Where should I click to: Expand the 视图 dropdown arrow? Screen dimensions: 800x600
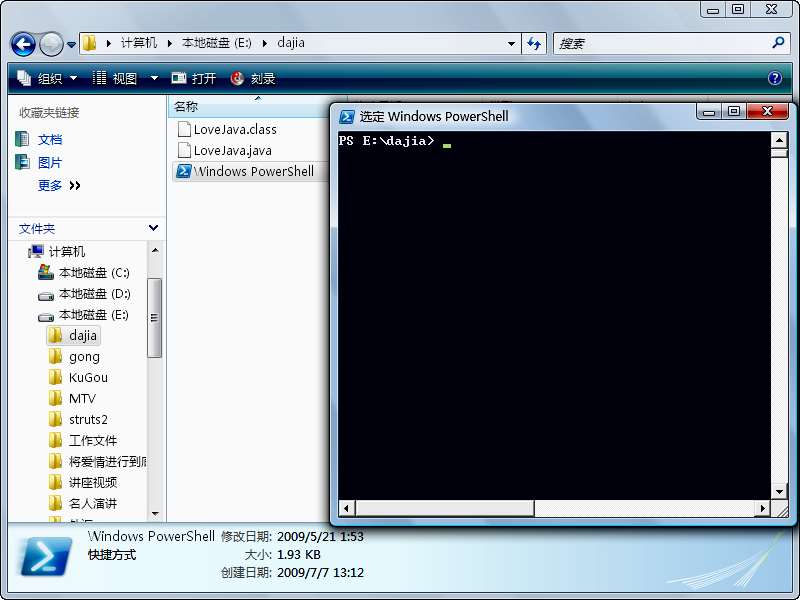coord(154,79)
